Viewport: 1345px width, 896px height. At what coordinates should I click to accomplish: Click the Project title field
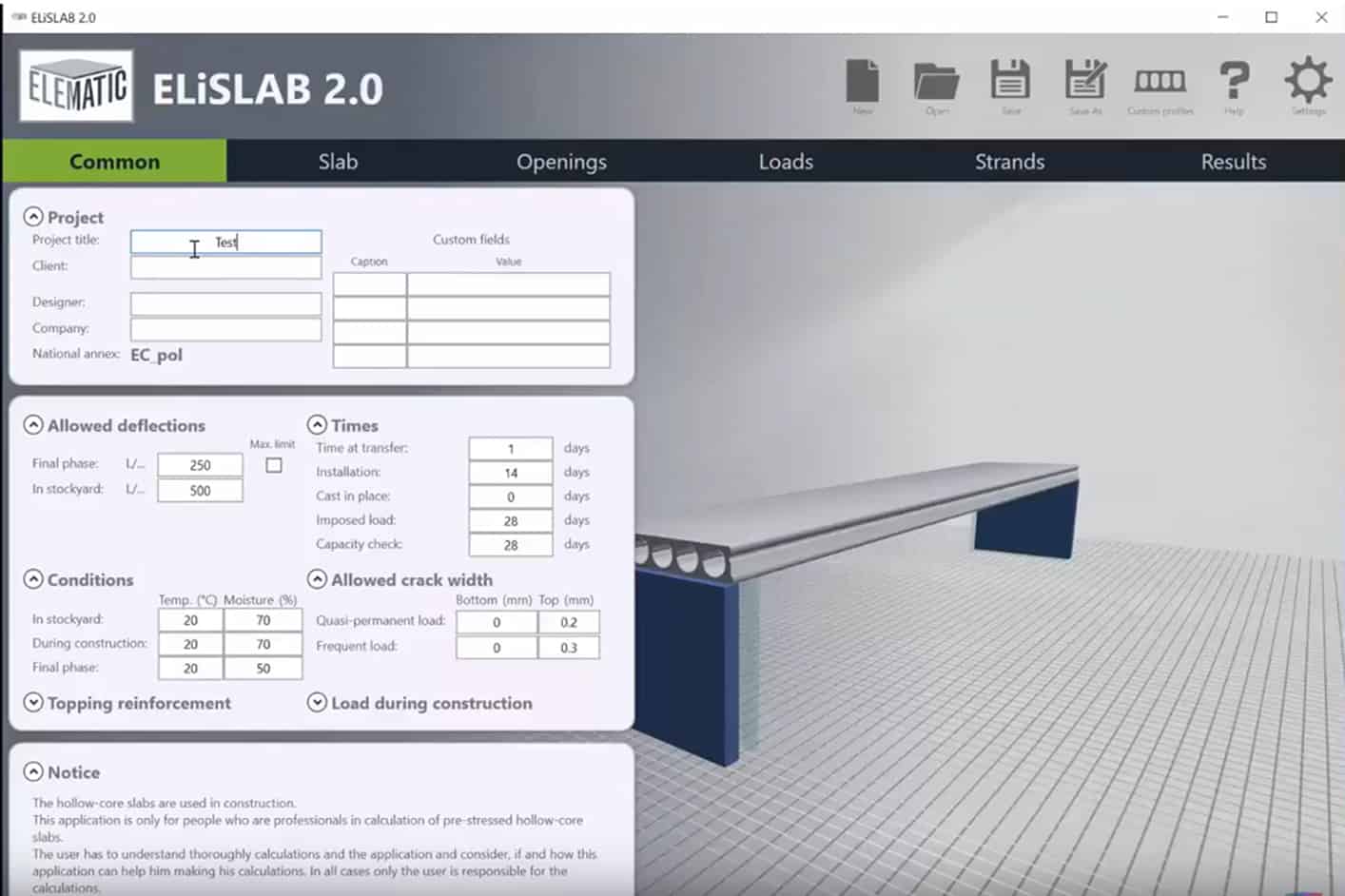pyautogui.click(x=225, y=242)
